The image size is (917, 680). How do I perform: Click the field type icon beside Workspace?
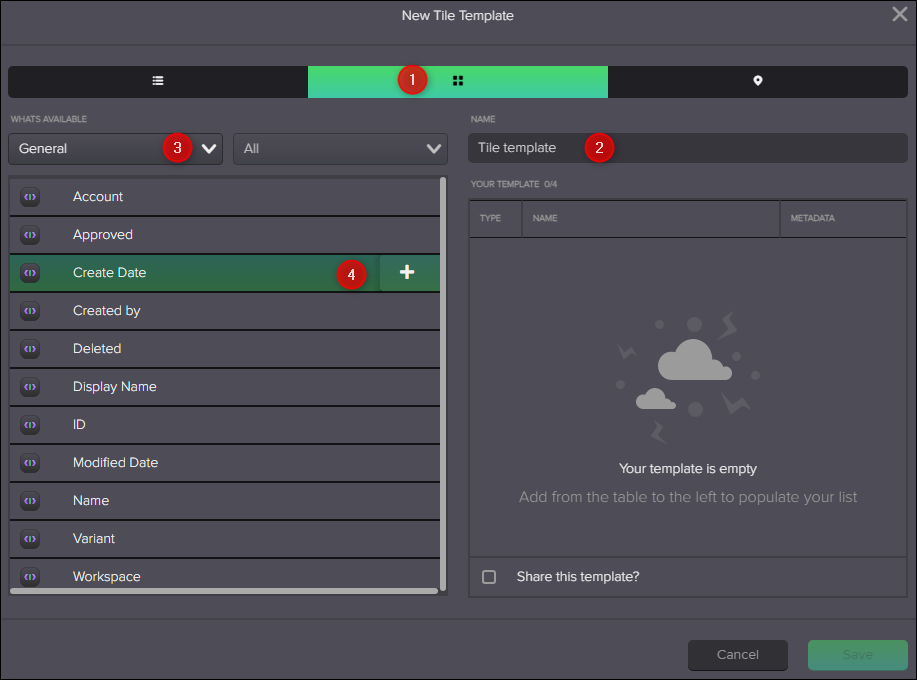[29, 576]
